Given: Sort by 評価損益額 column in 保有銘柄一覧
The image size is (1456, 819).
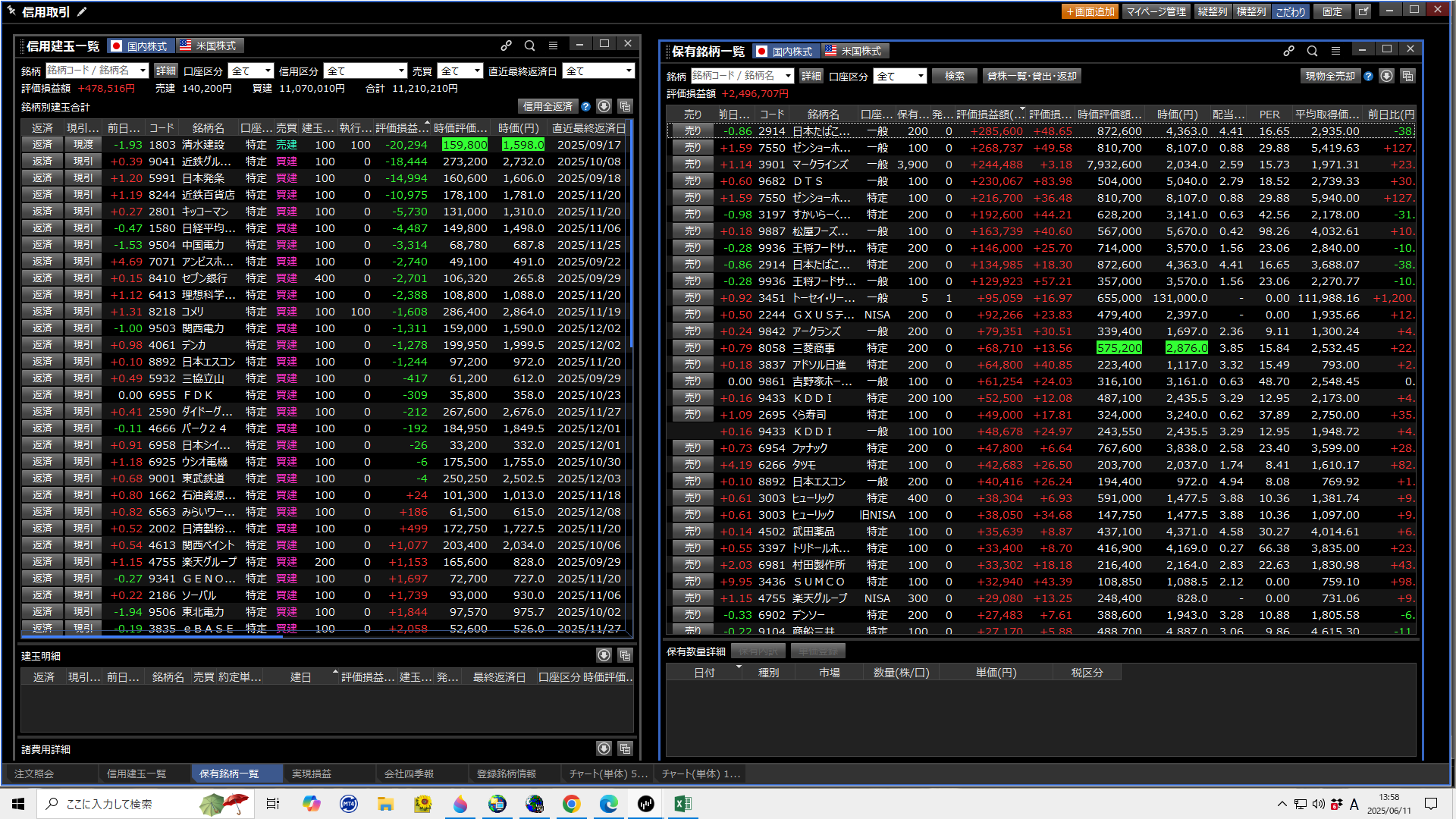Looking at the screenshot, I should pyautogui.click(x=990, y=114).
